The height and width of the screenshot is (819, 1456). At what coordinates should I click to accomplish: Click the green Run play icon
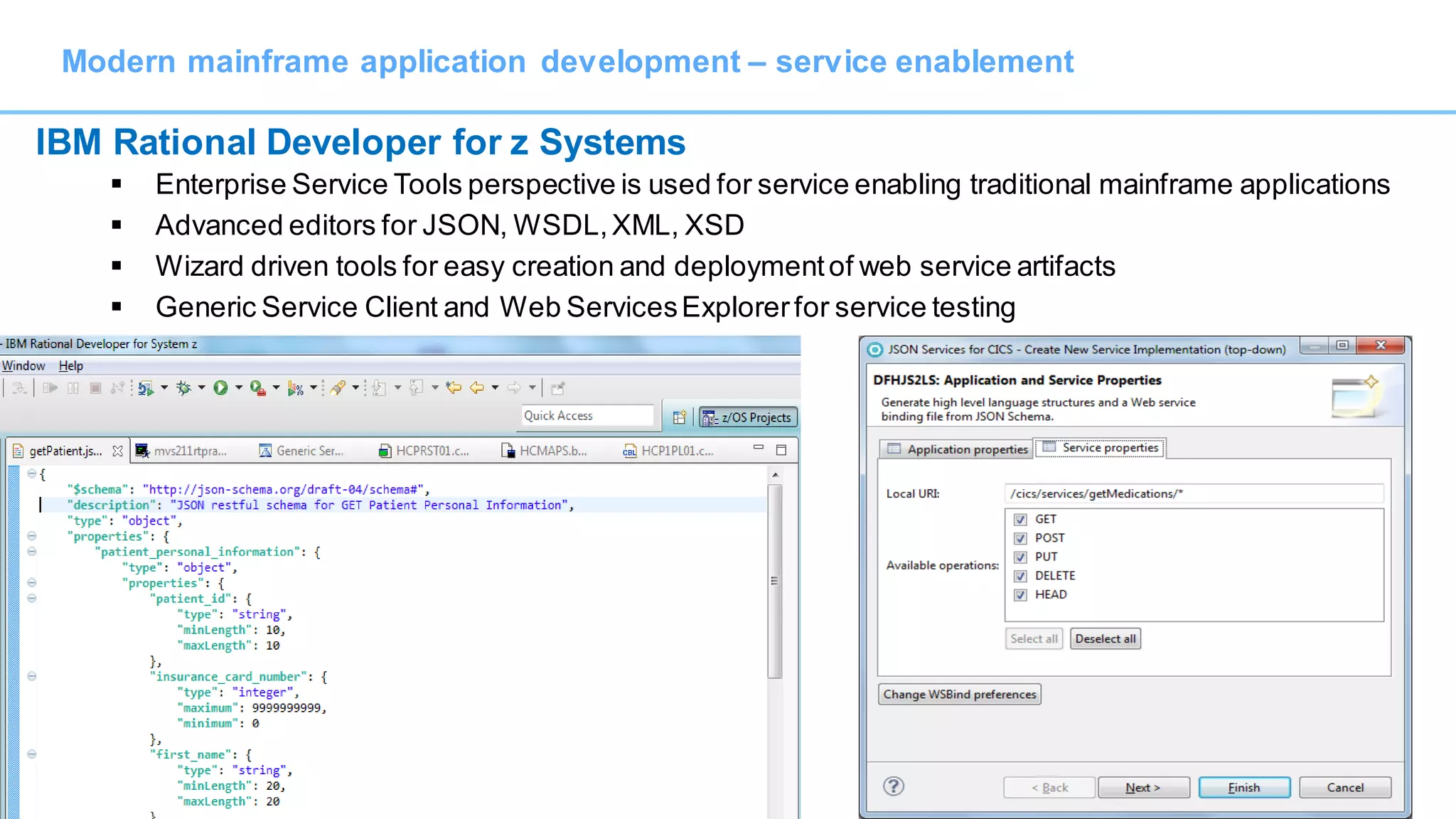click(220, 388)
